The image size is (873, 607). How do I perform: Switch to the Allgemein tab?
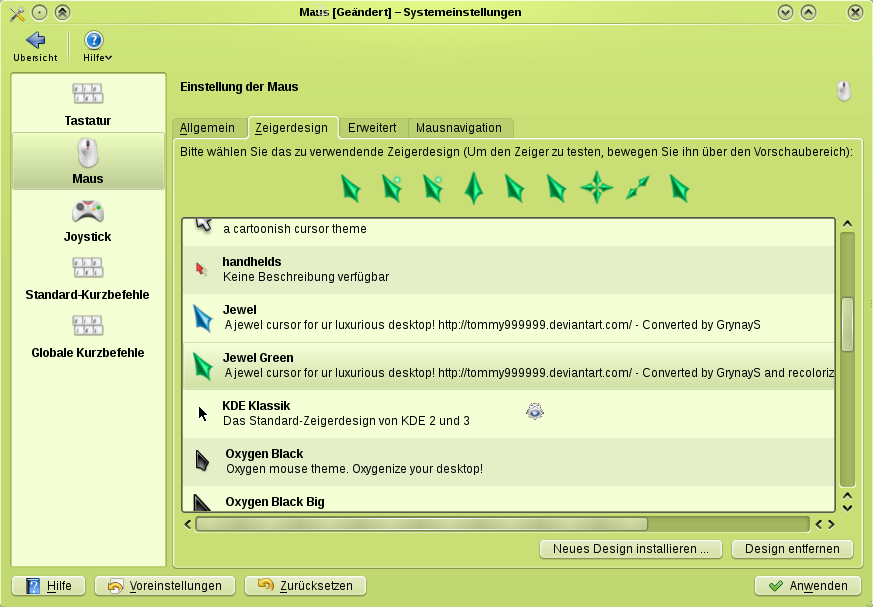(207, 128)
